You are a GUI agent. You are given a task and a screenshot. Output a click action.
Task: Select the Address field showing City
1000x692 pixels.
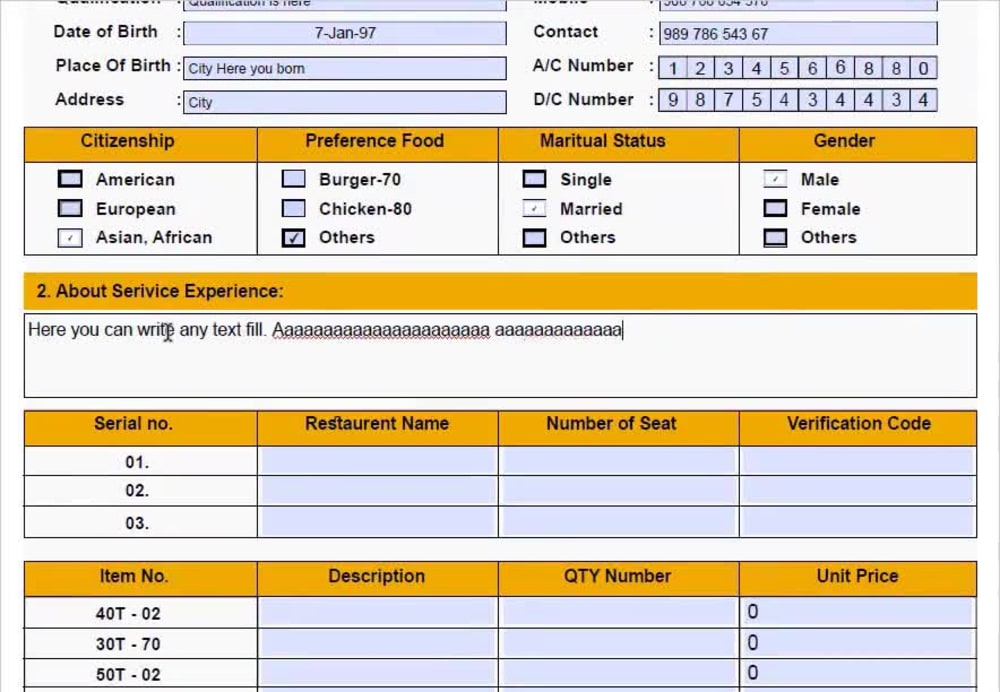point(346,101)
